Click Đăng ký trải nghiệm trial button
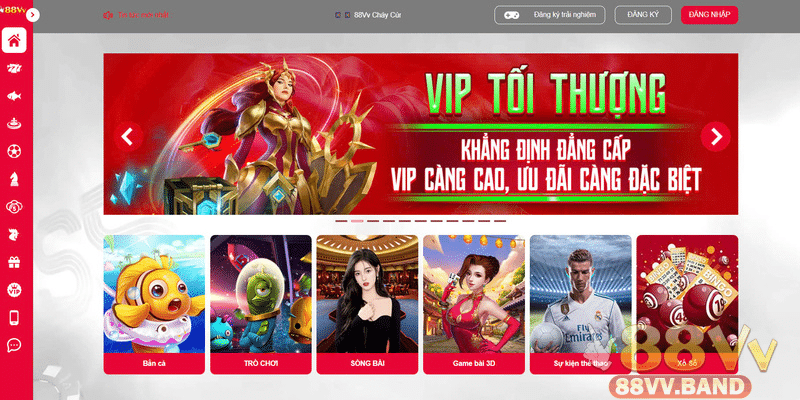The image size is (800, 400). pyautogui.click(x=549, y=15)
